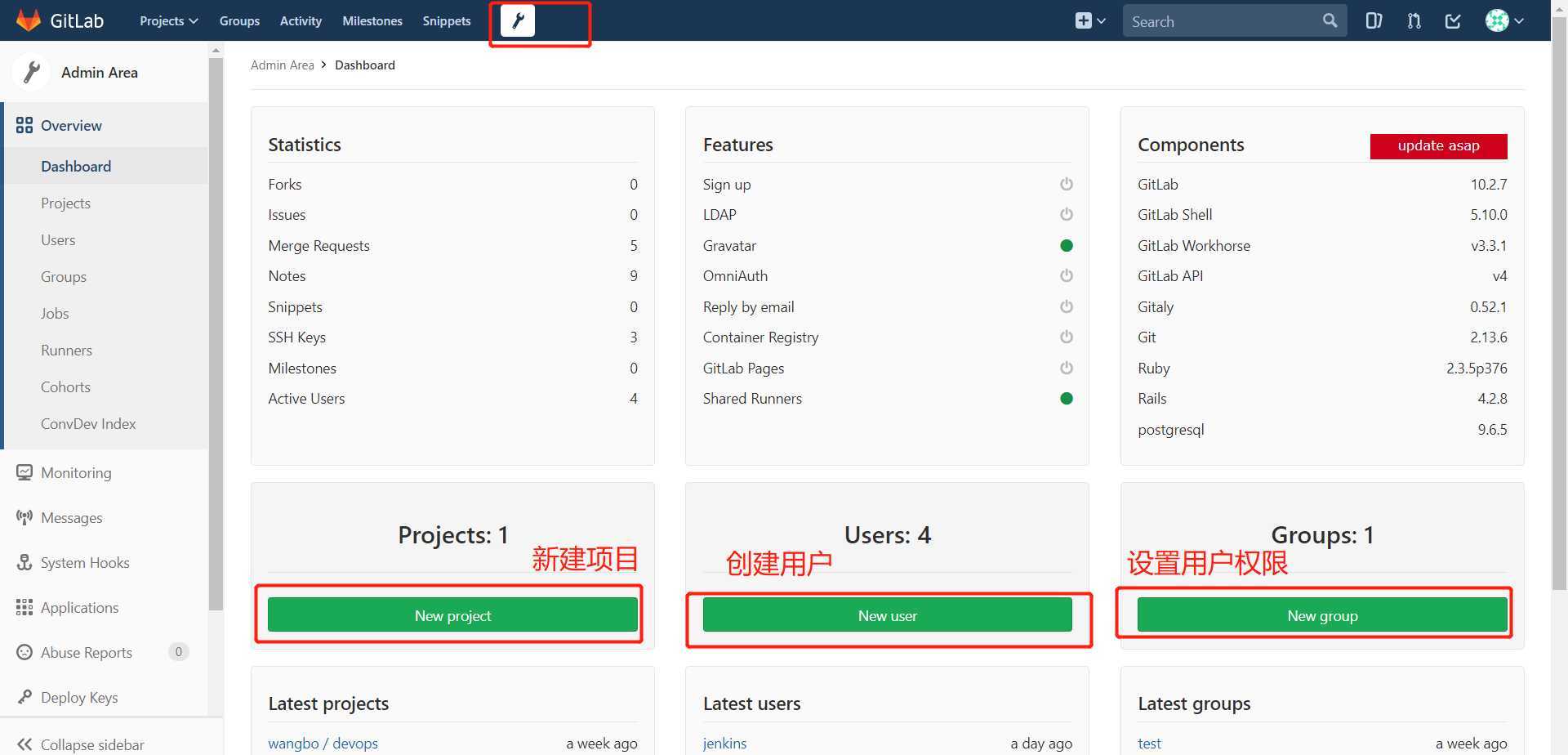Open the Todos checkmark icon
Image resolution: width=1568 pixels, height=755 pixels.
point(1453,21)
